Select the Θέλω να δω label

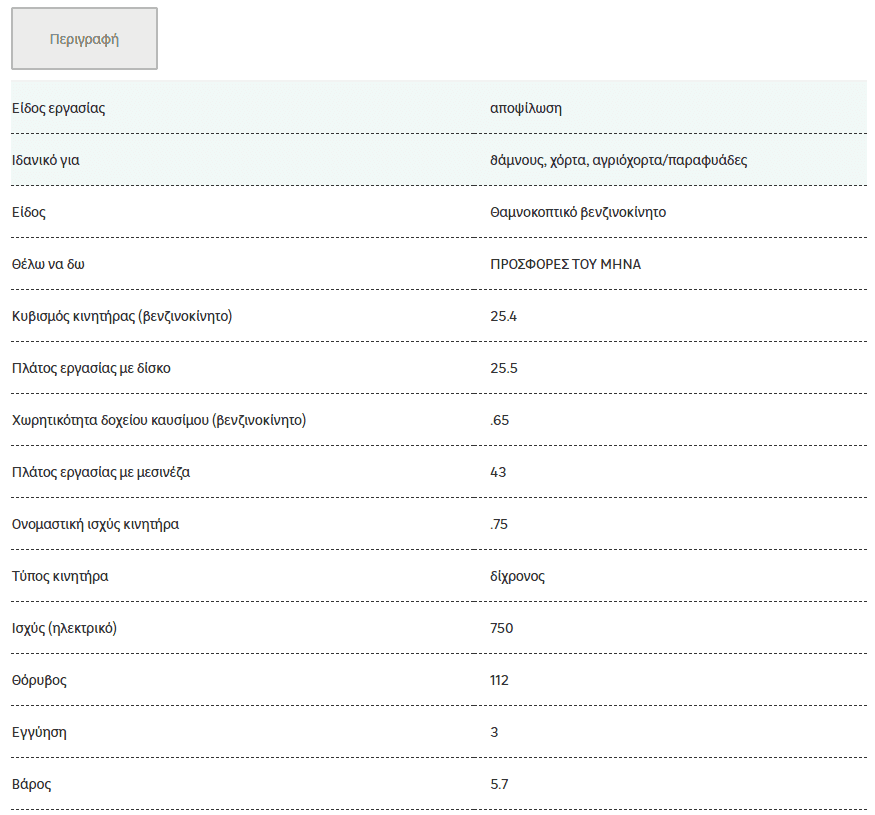tap(48, 264)
